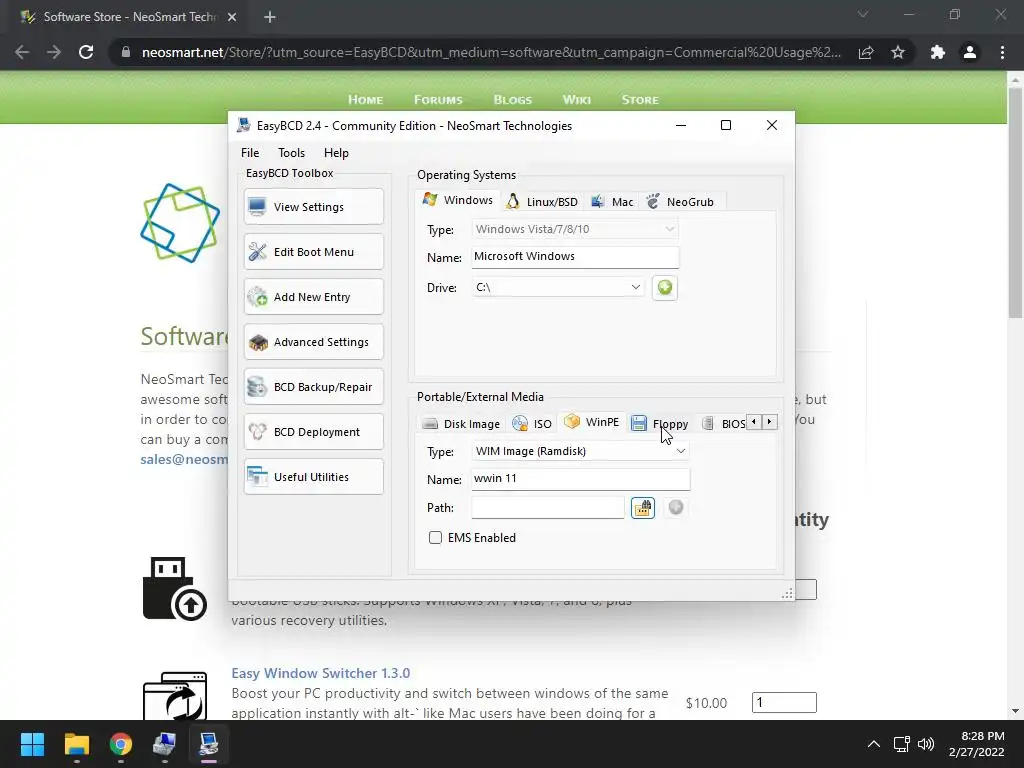1024x768 pixels.
Task: Open the Chrome three-dot menu
Action: [1002, 52]
